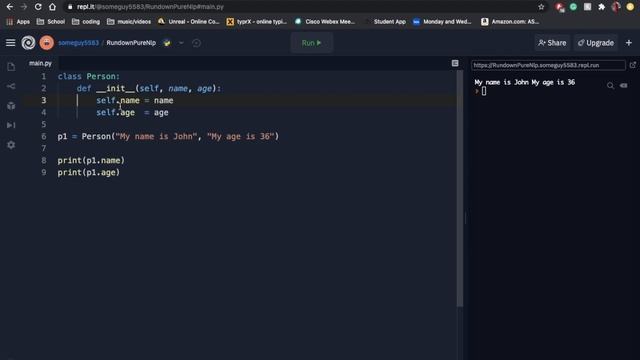The height and width of the screenshot is (360, 640).
Task: Open the Chrome profile avatar
Action: 616,7
